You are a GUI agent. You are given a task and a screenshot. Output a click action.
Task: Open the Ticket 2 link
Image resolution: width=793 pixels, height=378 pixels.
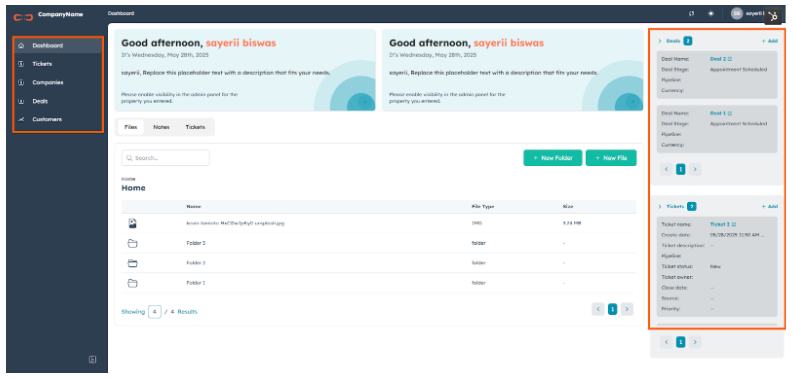click(720, 224)
